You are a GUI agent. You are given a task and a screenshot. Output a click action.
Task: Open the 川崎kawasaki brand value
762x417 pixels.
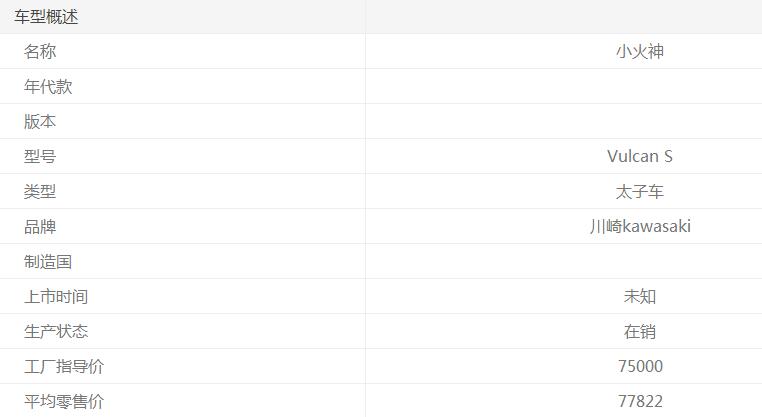click(640, 227)
